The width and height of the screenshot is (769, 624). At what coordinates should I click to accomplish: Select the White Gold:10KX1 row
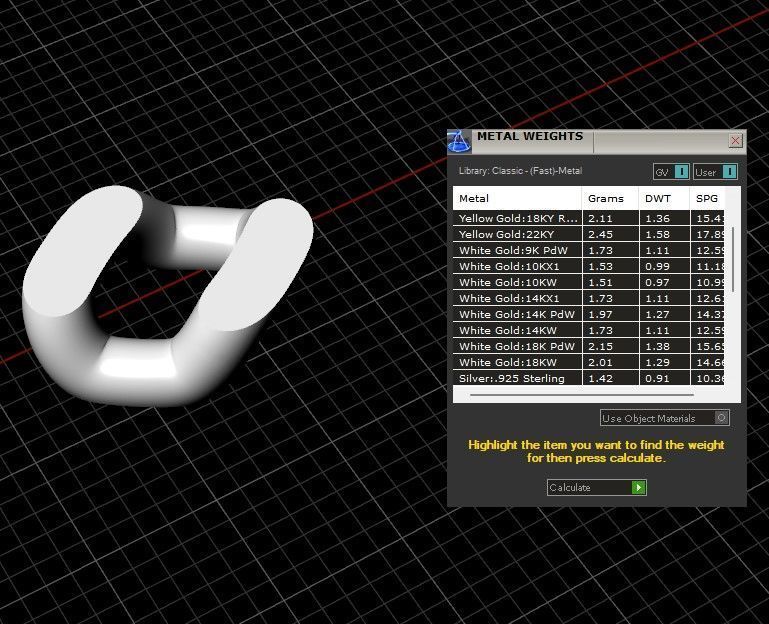point(589,266)
